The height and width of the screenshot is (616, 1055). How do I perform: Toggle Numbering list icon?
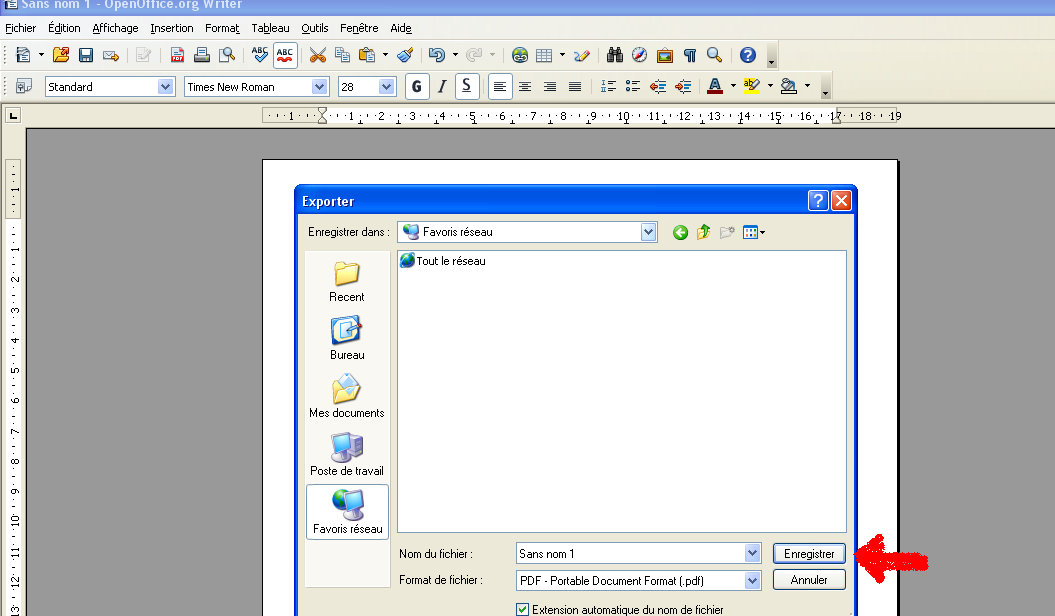click(608, 87)
